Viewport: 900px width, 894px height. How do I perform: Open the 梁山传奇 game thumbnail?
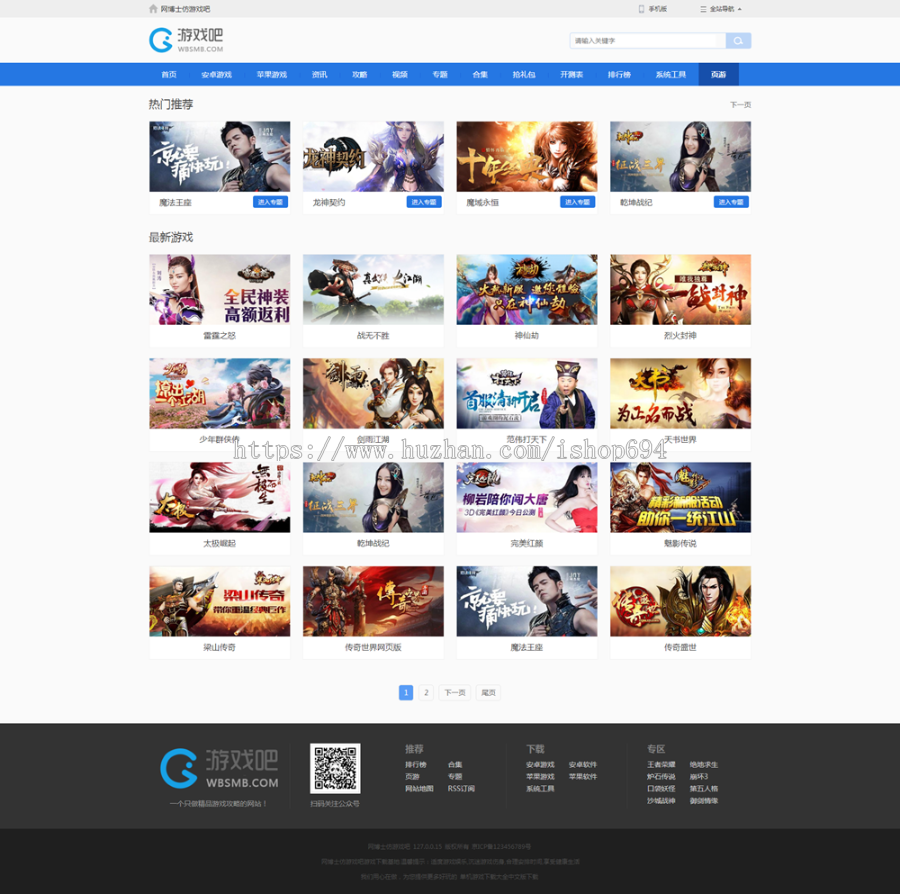220,601
